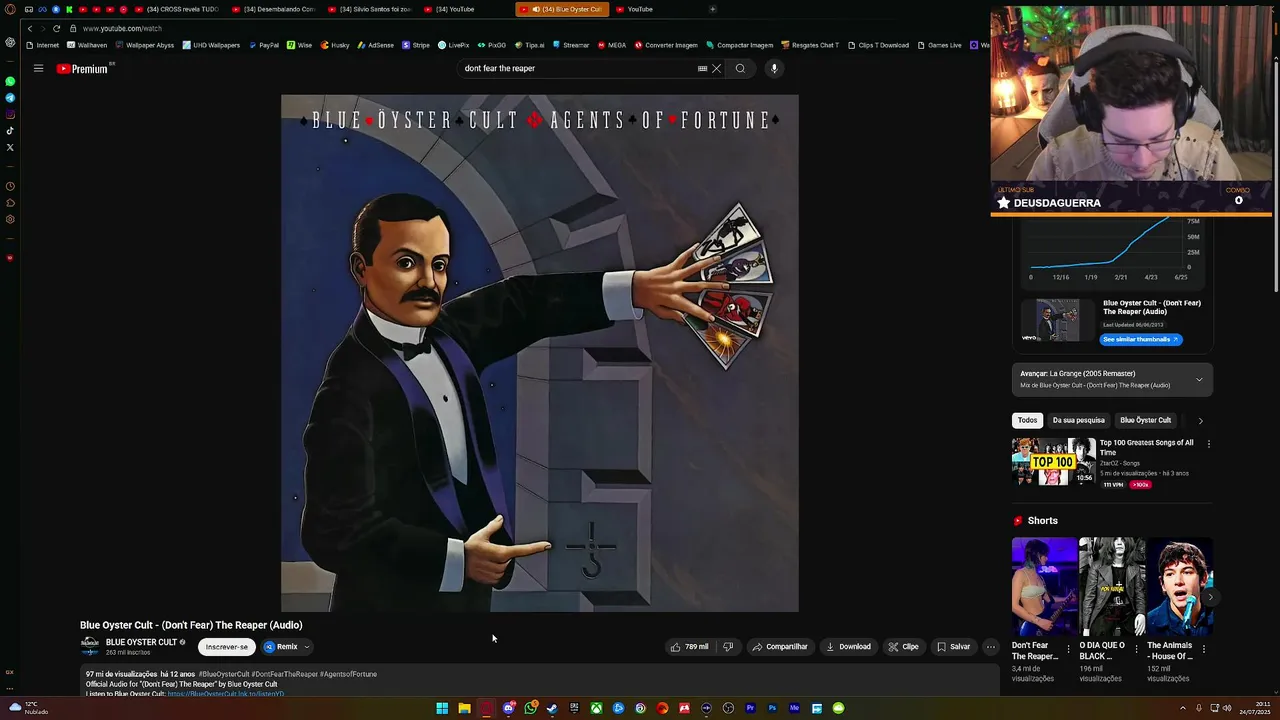Viewport: 1280px width, 720px height.
Task: Open options for Don't Fear The Reaper short
Action: tap(1068, 649)
